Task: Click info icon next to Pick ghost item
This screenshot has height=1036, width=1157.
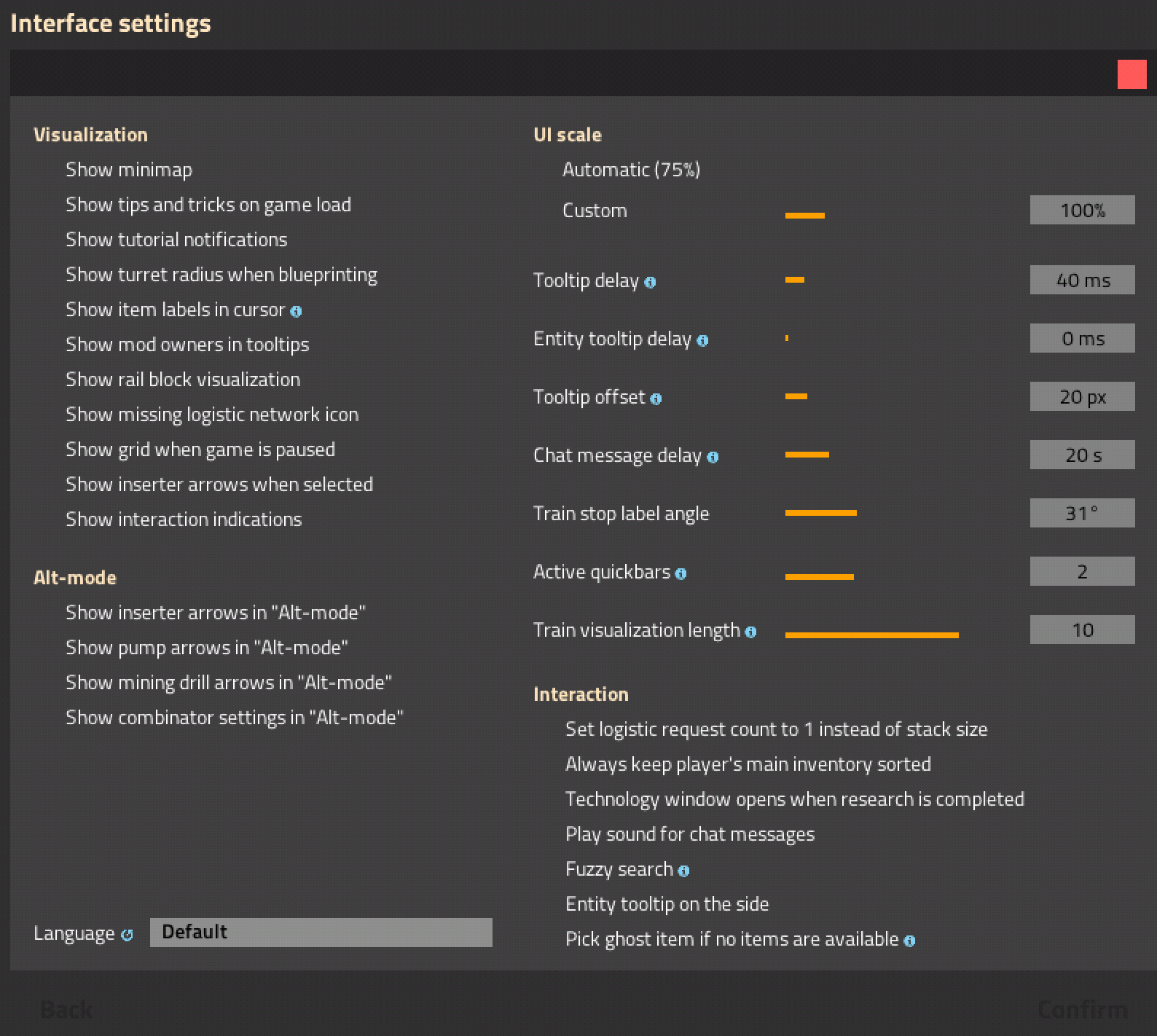Action: 909,941
